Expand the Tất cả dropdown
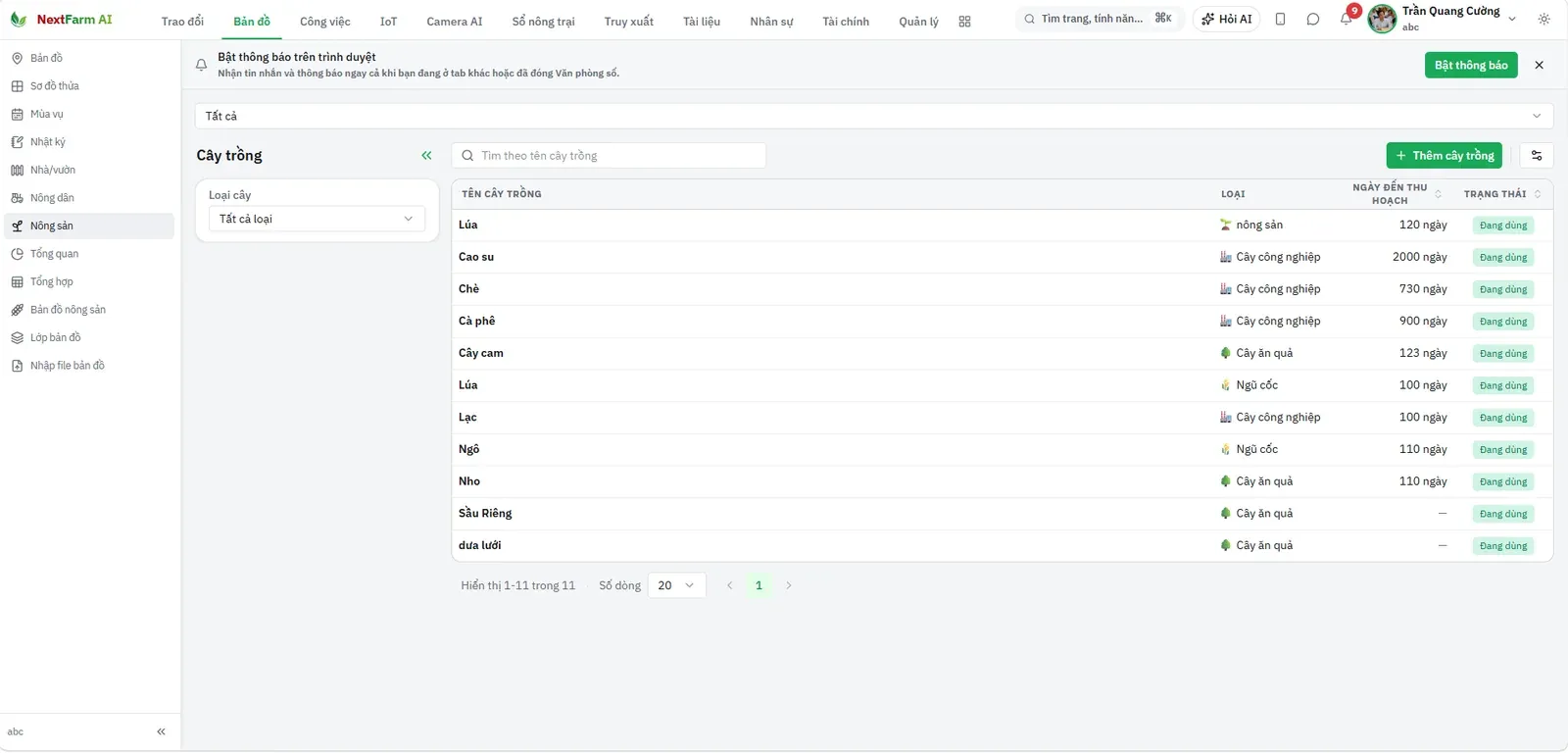 pyautogui.click(x=874, y=116)
